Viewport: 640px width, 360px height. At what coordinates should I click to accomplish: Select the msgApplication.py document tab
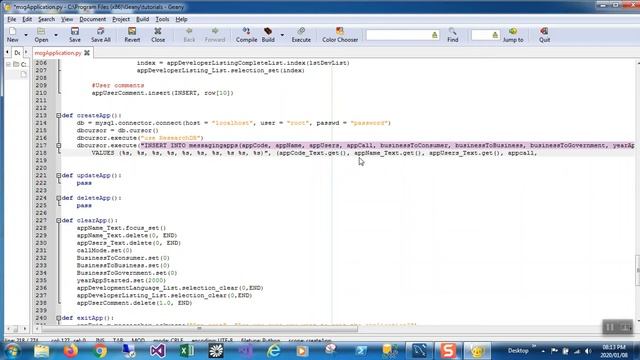point(58,53)
